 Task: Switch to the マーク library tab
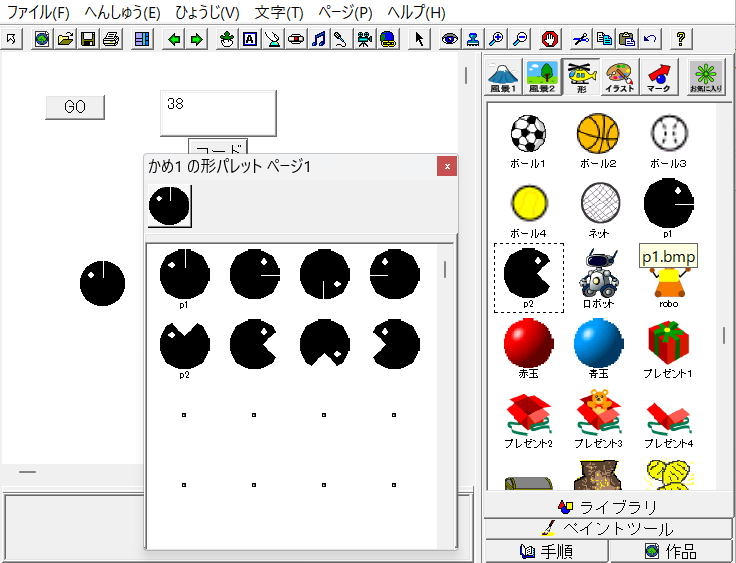click(659, 77)
